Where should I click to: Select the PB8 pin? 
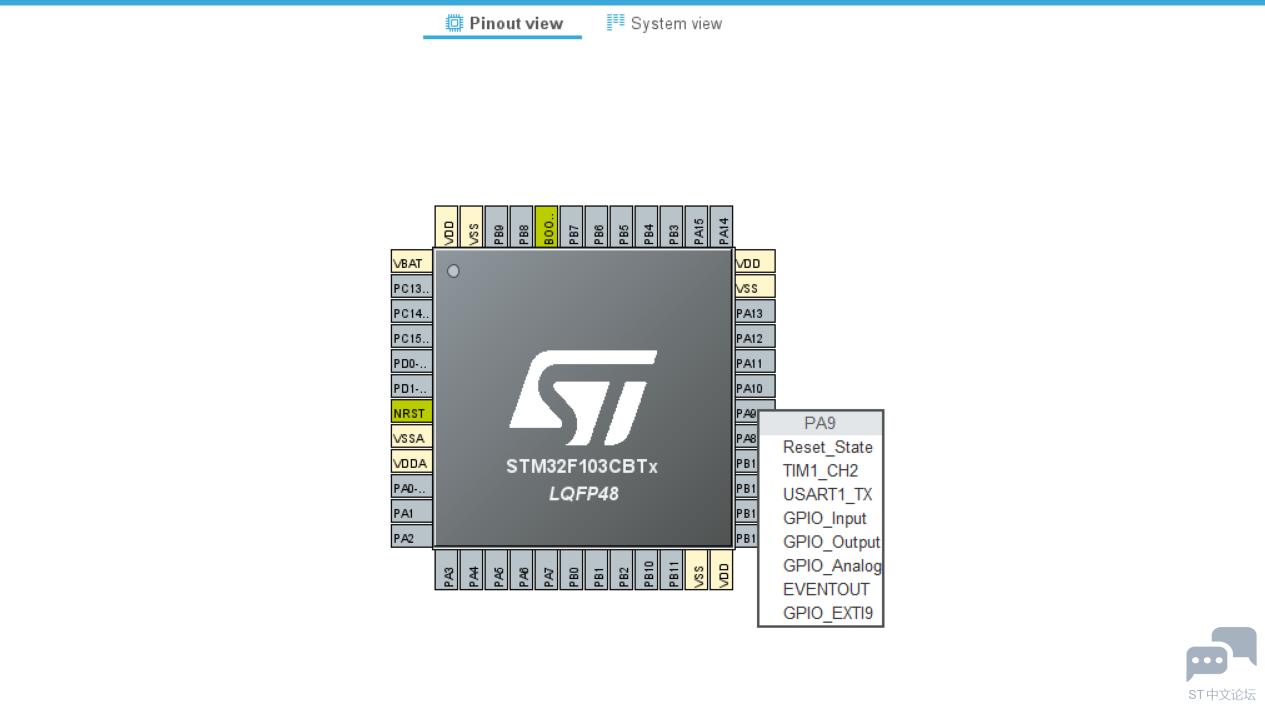point(522,227)
